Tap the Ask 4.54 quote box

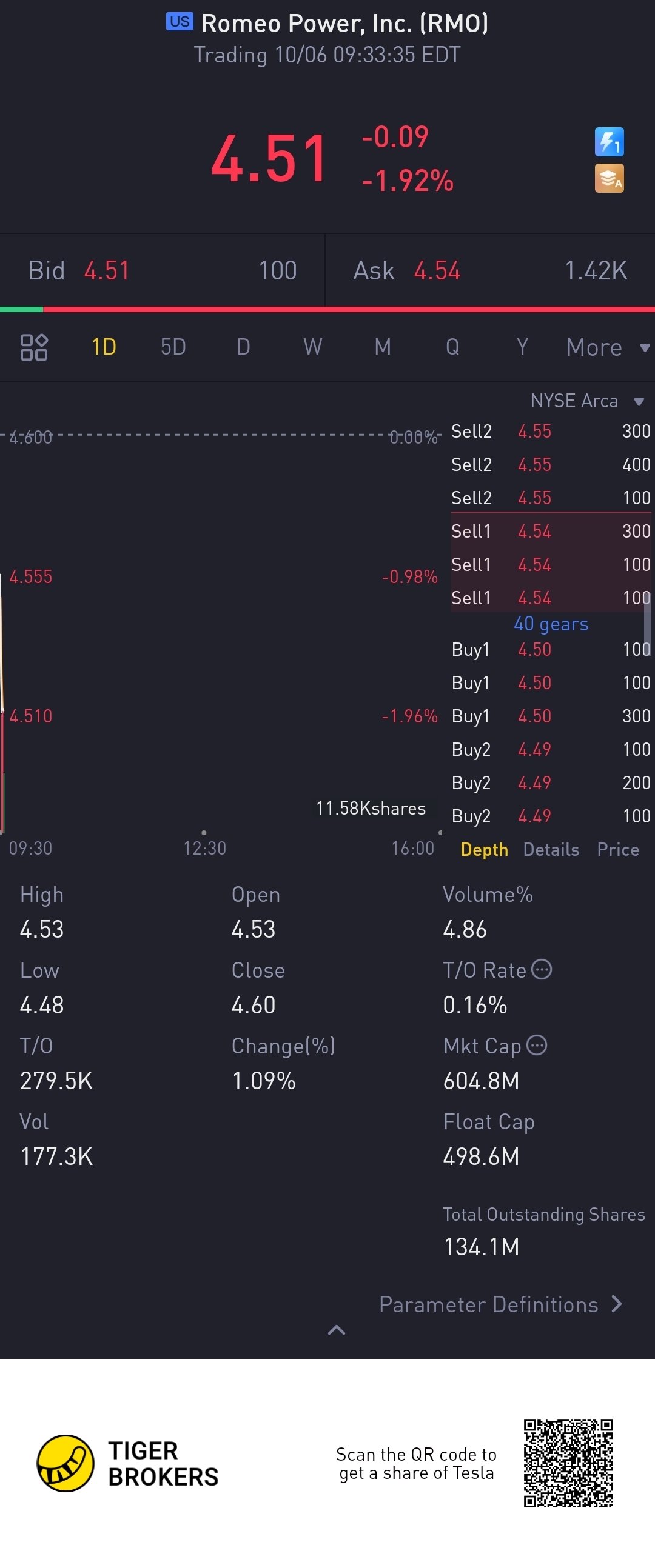click(491, 270)
